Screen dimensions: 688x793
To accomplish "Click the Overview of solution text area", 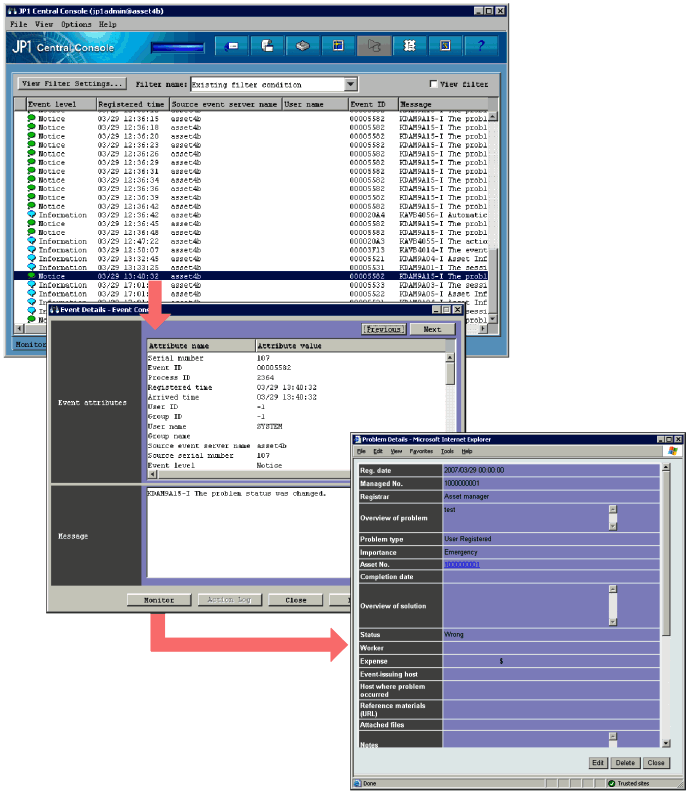I will coord(526,606).
